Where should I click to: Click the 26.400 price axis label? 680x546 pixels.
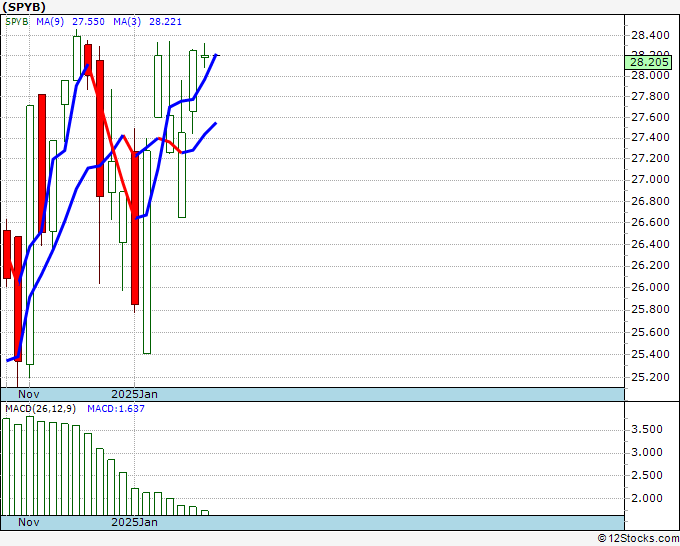(x=650, y=244)
